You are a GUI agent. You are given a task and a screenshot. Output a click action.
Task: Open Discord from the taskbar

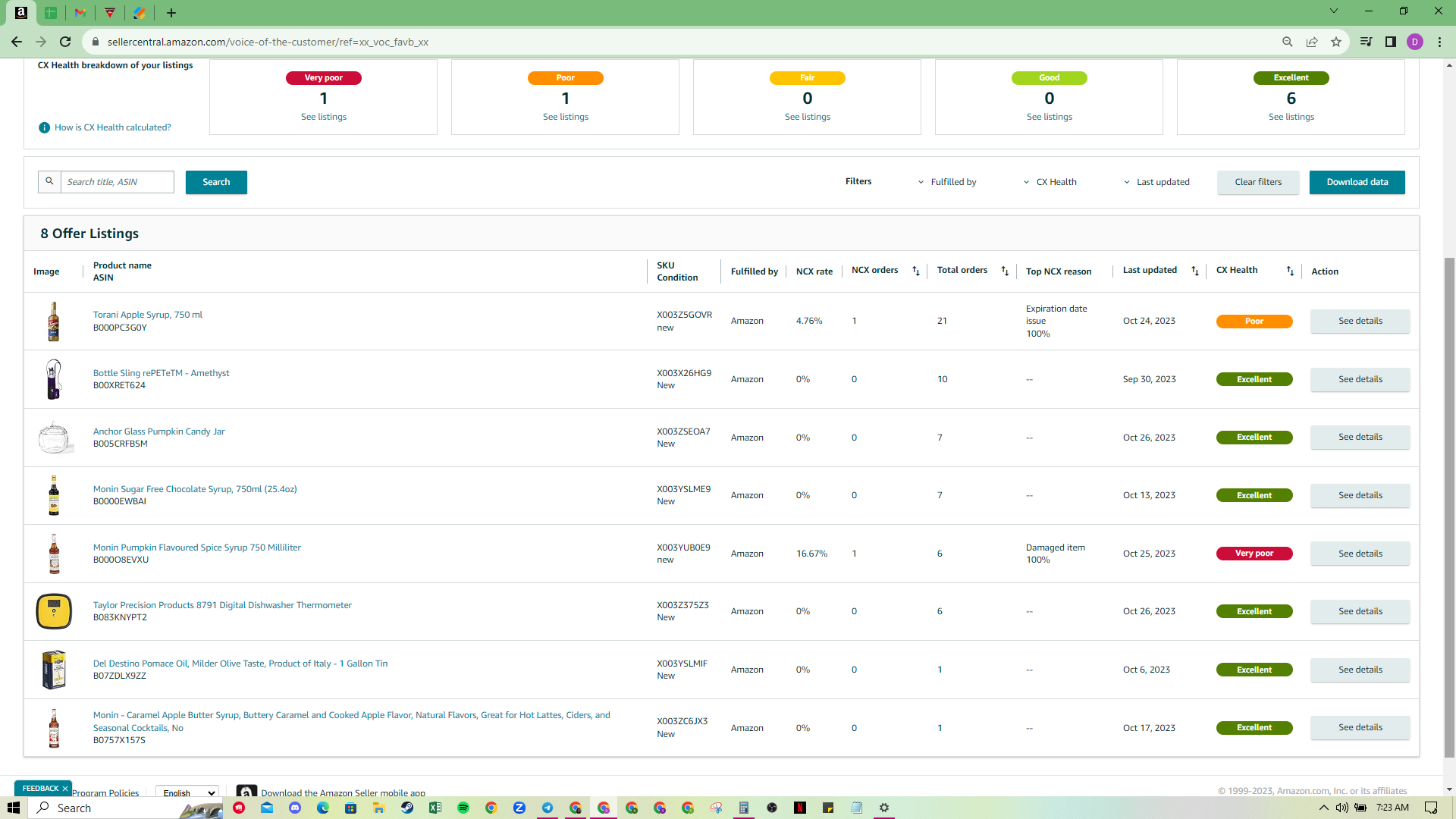295,808
